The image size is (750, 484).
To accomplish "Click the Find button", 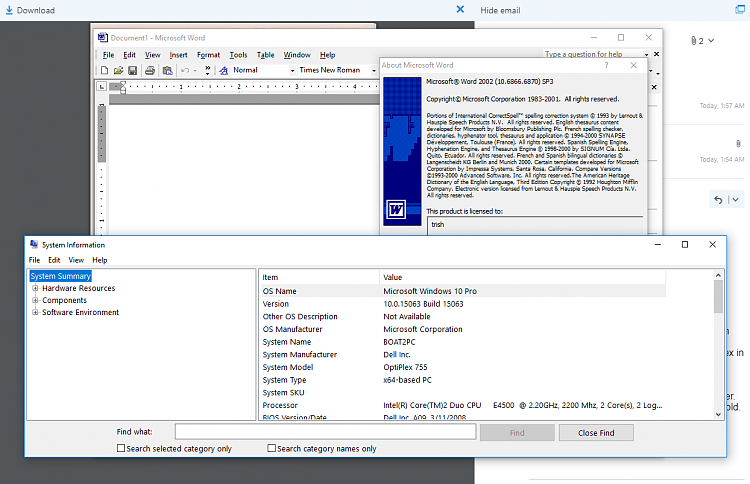I will pyautogui.click(x=517, y=433).
